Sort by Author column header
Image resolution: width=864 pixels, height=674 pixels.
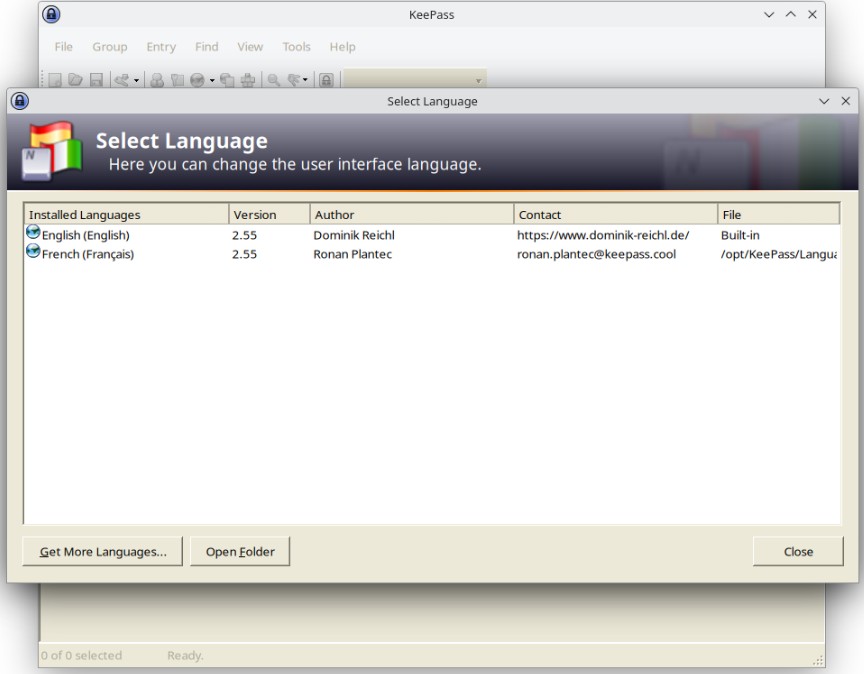coord(412,214)
